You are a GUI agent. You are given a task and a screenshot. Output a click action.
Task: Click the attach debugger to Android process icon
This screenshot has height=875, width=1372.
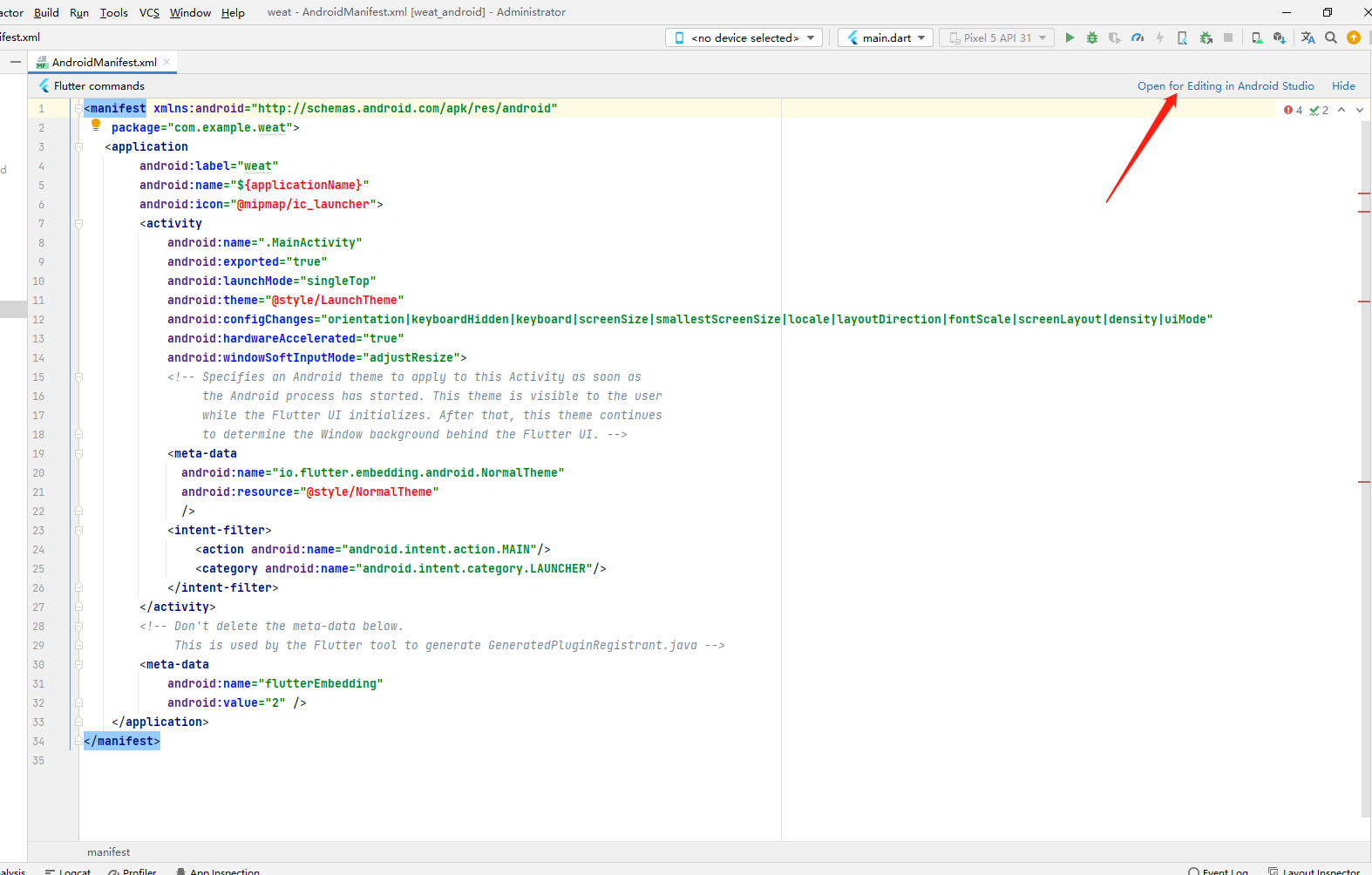(x=1183, y=37)
